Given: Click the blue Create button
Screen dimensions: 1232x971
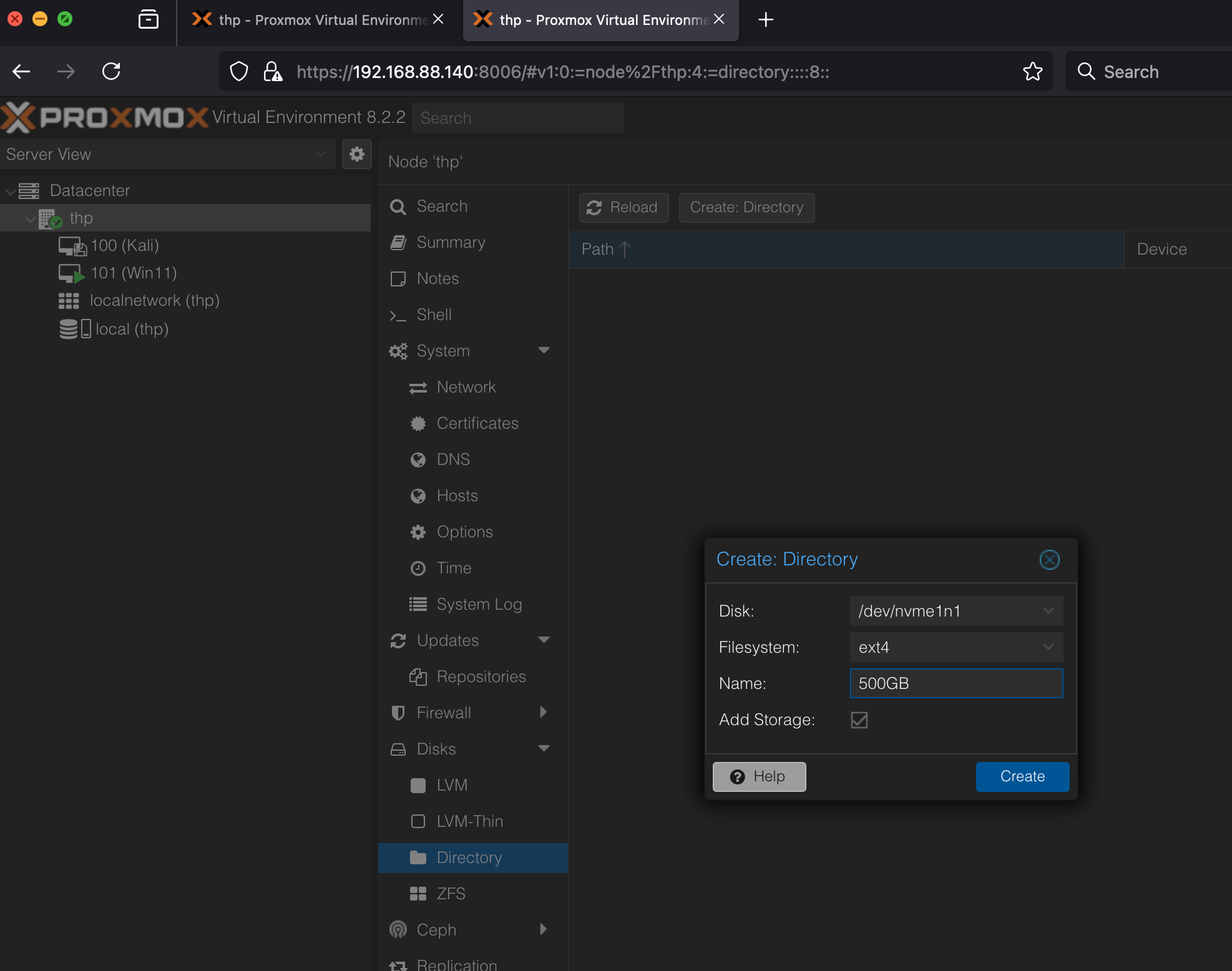Looking at the screenshot, I should (x=1022, y=776).
